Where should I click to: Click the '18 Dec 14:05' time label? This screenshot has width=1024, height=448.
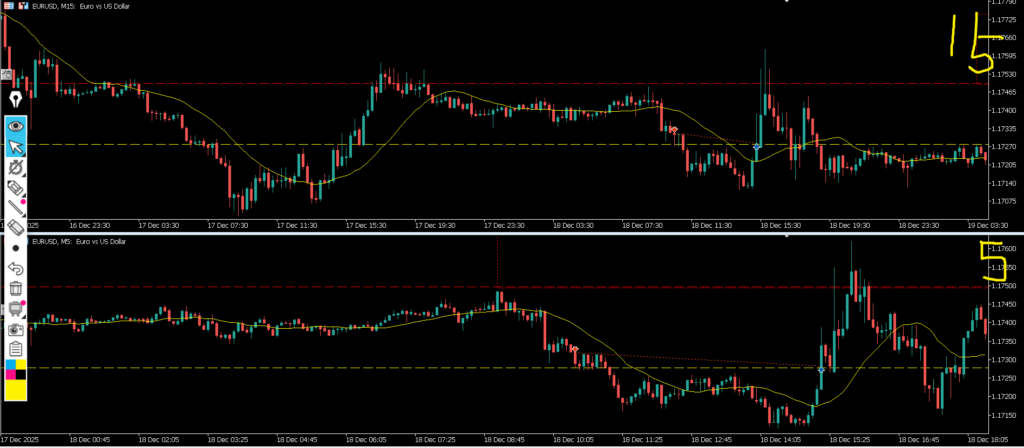(x=781, y=440)
